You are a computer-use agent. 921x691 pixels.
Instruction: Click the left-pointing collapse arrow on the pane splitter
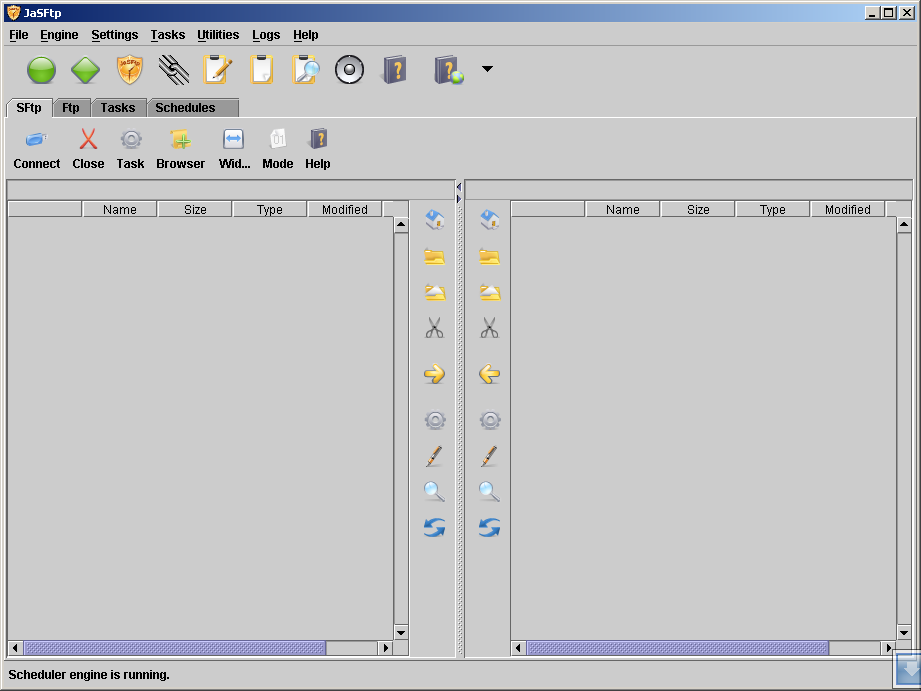point(459,187)
